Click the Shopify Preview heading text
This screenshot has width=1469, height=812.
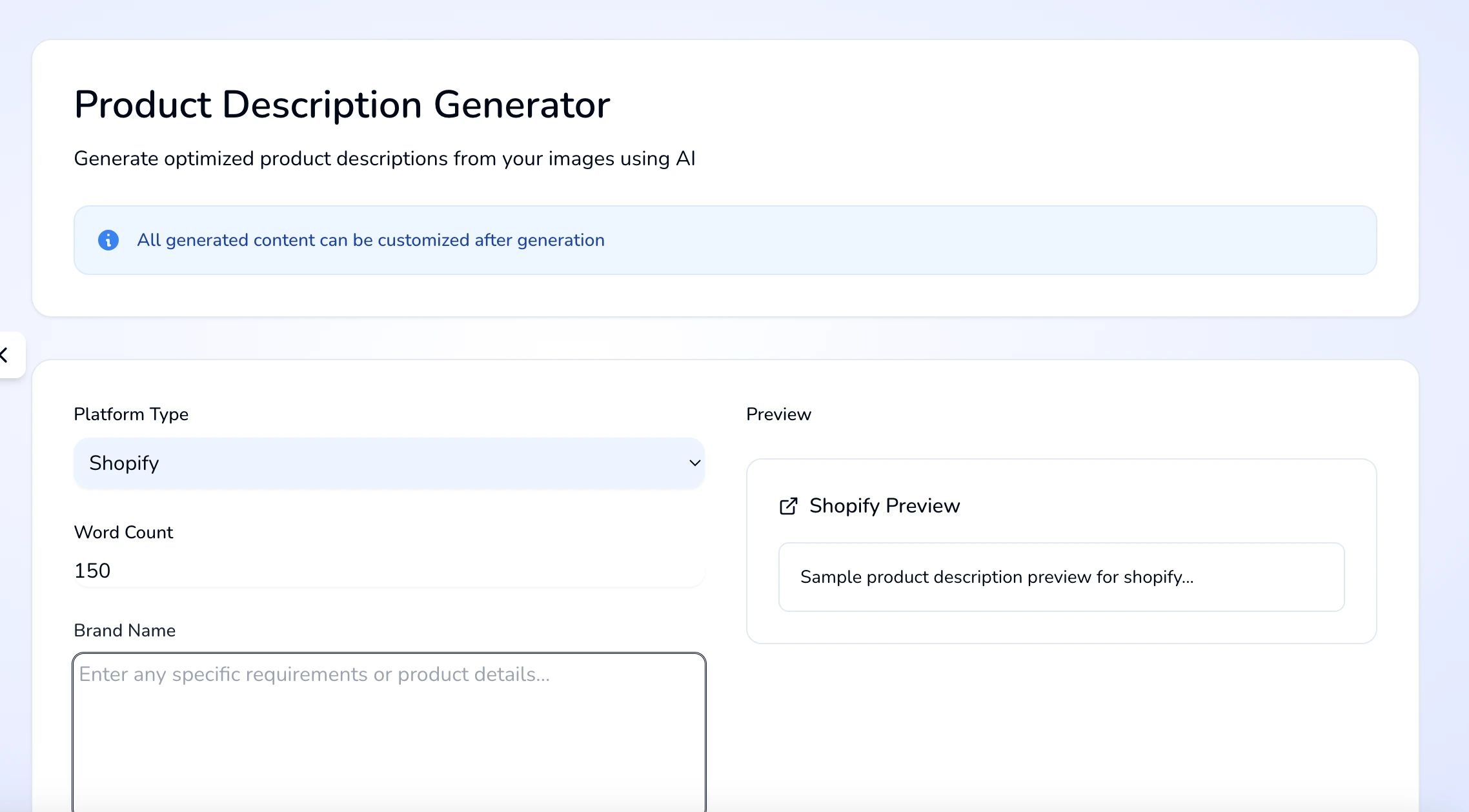click(x=885, y=506)
